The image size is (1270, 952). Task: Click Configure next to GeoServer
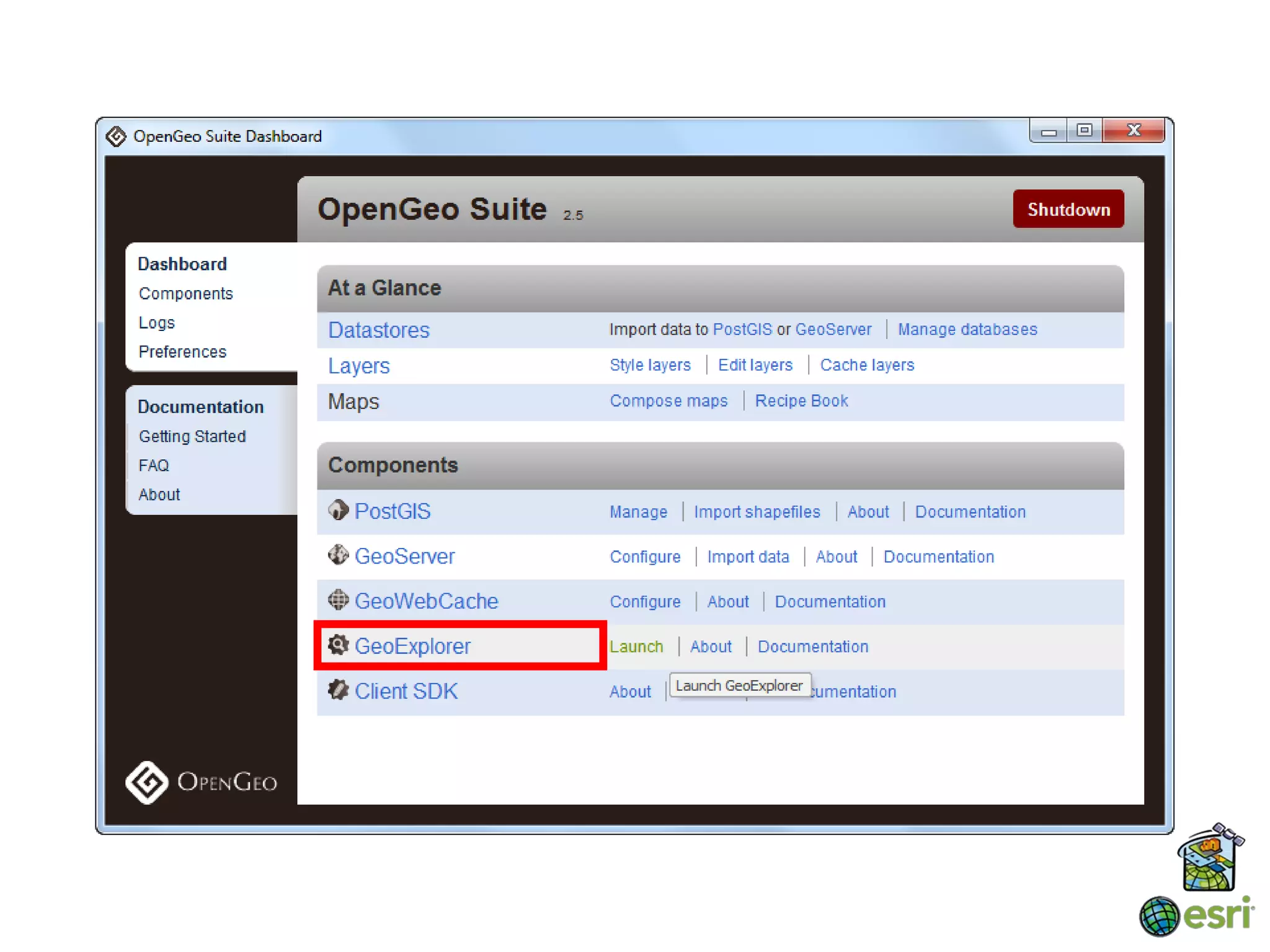(645, 557)
